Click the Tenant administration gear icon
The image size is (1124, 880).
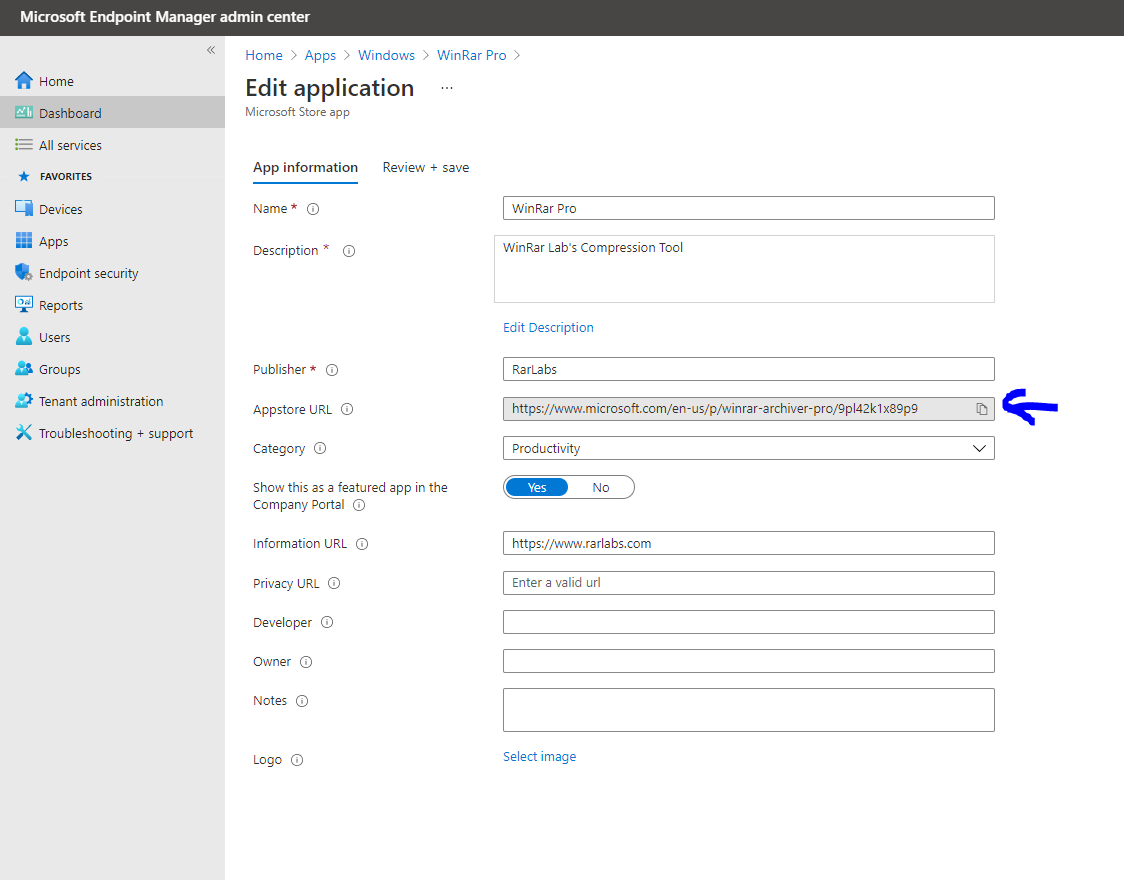[24, 401]
